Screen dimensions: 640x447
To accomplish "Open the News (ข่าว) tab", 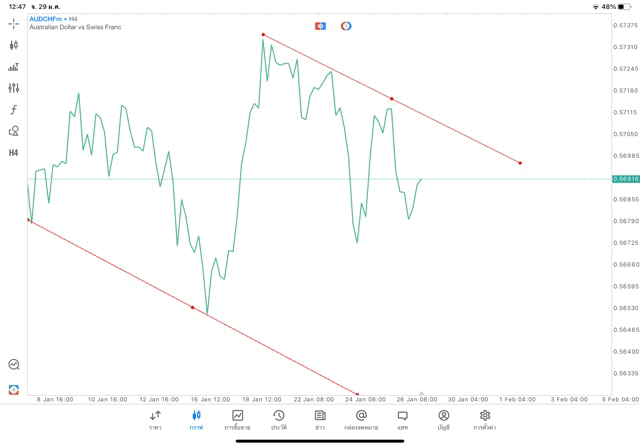I will (320, 419).
